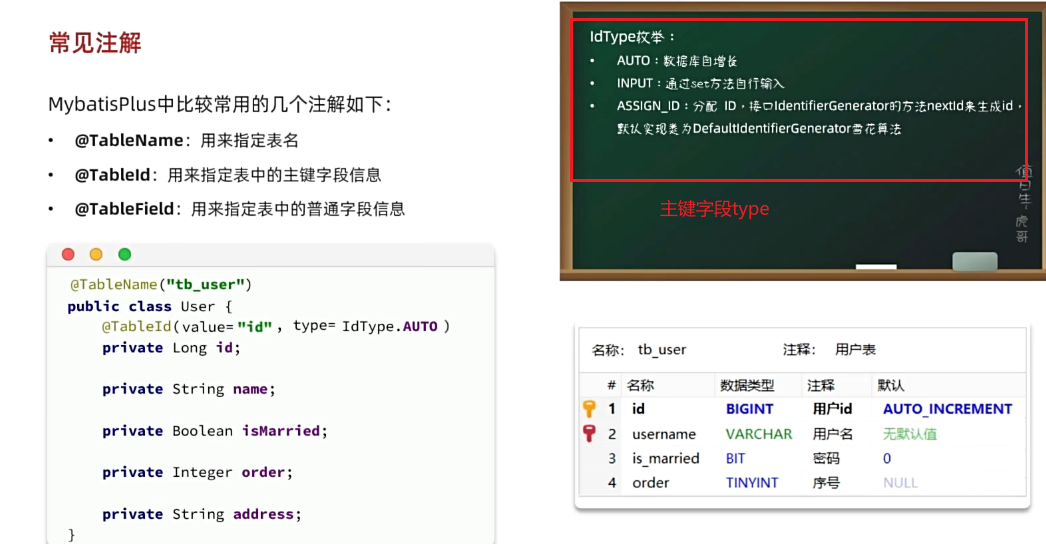Click the "id" value string in @TableId
1046x544 pixels.
[x=254, y=326]
